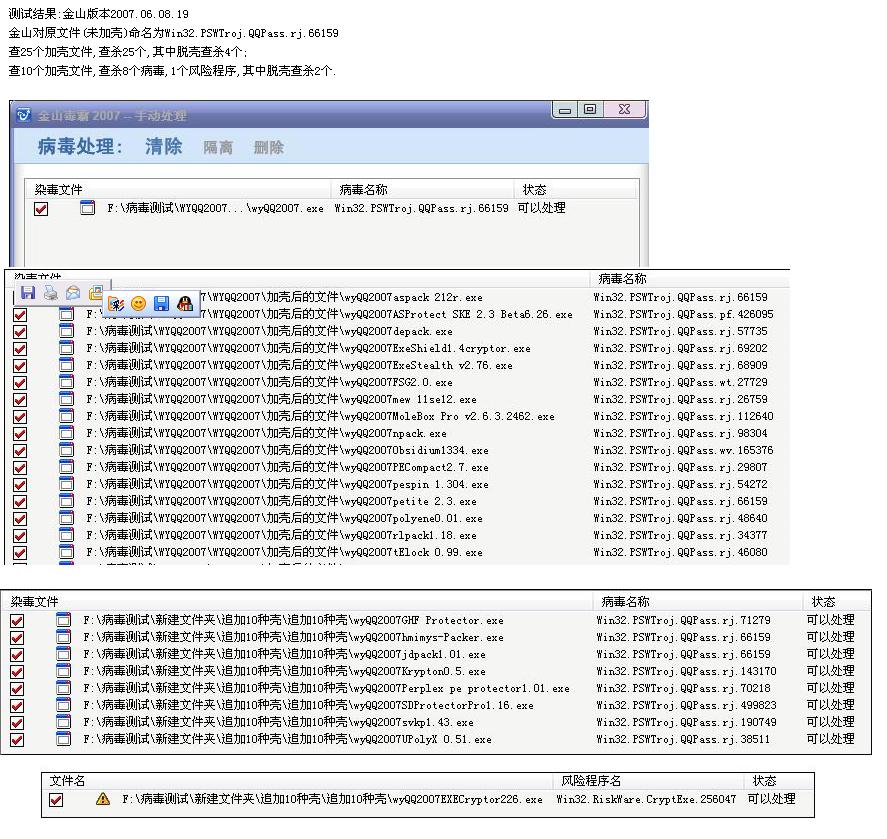Select Win32.PSWTroj.QQPass.pf.426095 virus name

683,314
